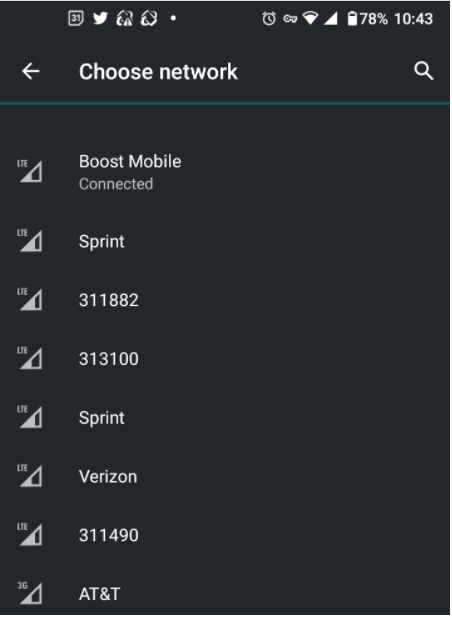The image size is (452, 618).
Task: Tap Boost Mobile LTE signal icon
Action: click(30, 171)
